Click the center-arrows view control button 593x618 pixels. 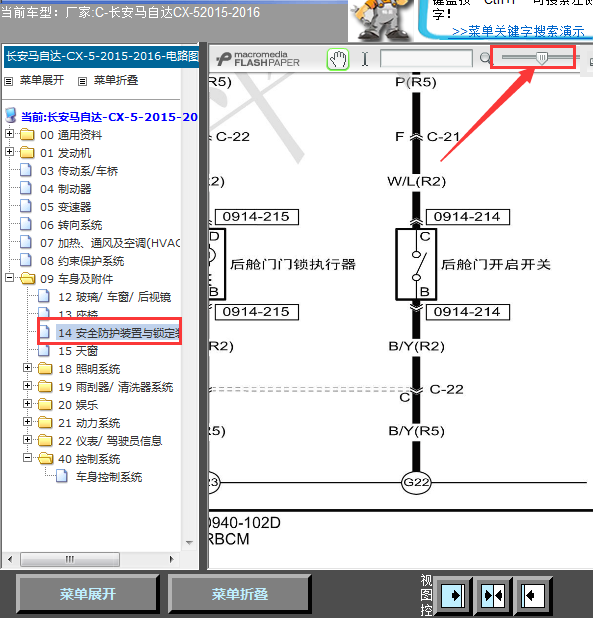[x=494, y=595]
